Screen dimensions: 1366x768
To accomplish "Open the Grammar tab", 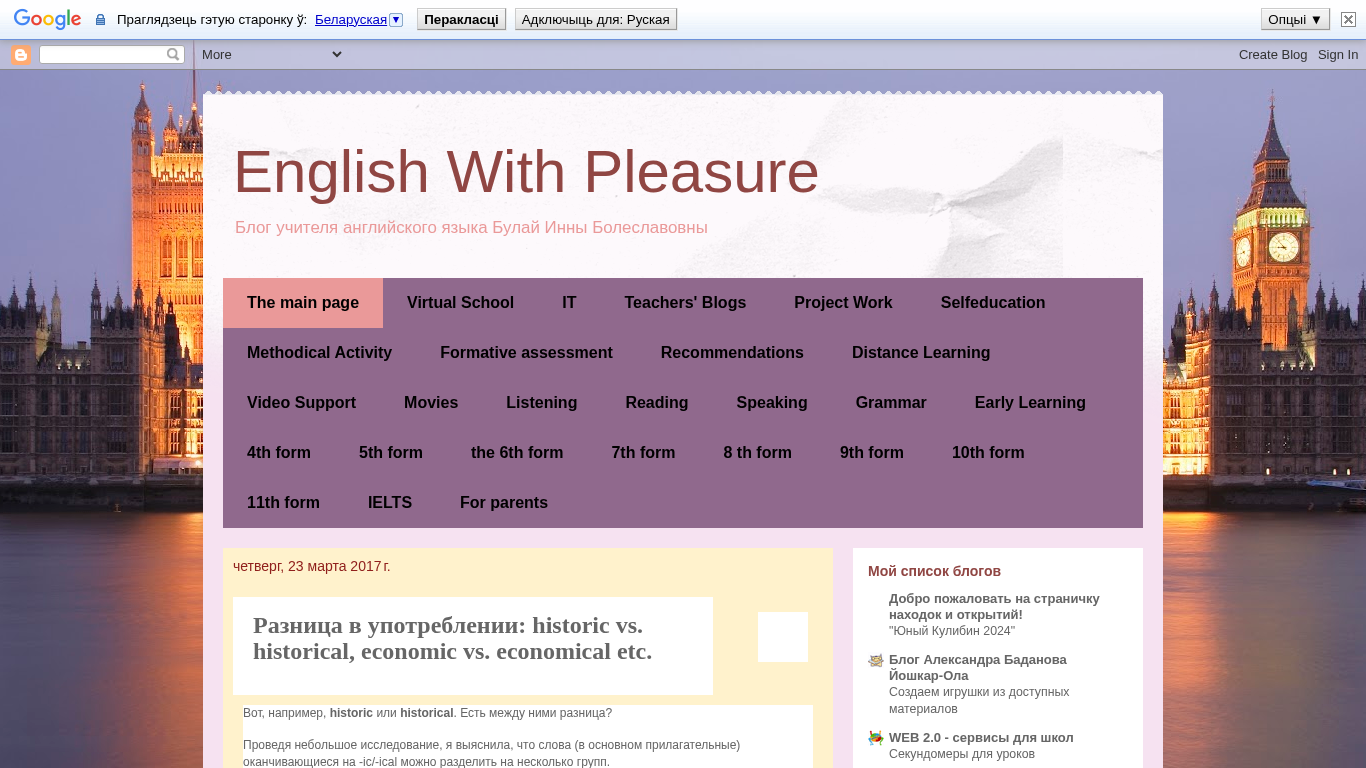I will (890, 403).
